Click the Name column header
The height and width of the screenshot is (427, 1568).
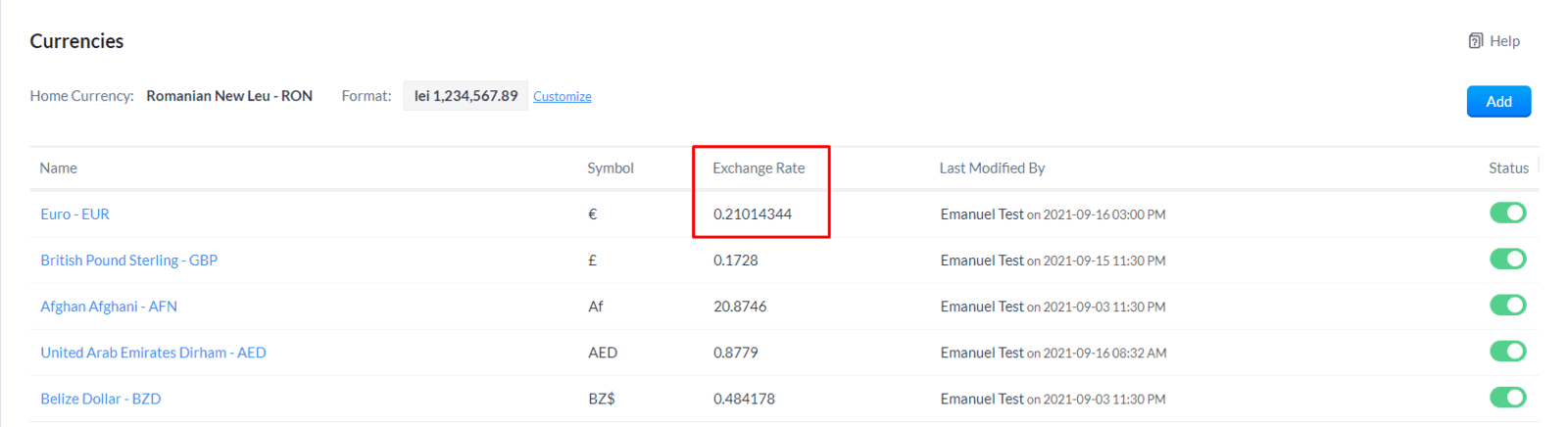59,168
